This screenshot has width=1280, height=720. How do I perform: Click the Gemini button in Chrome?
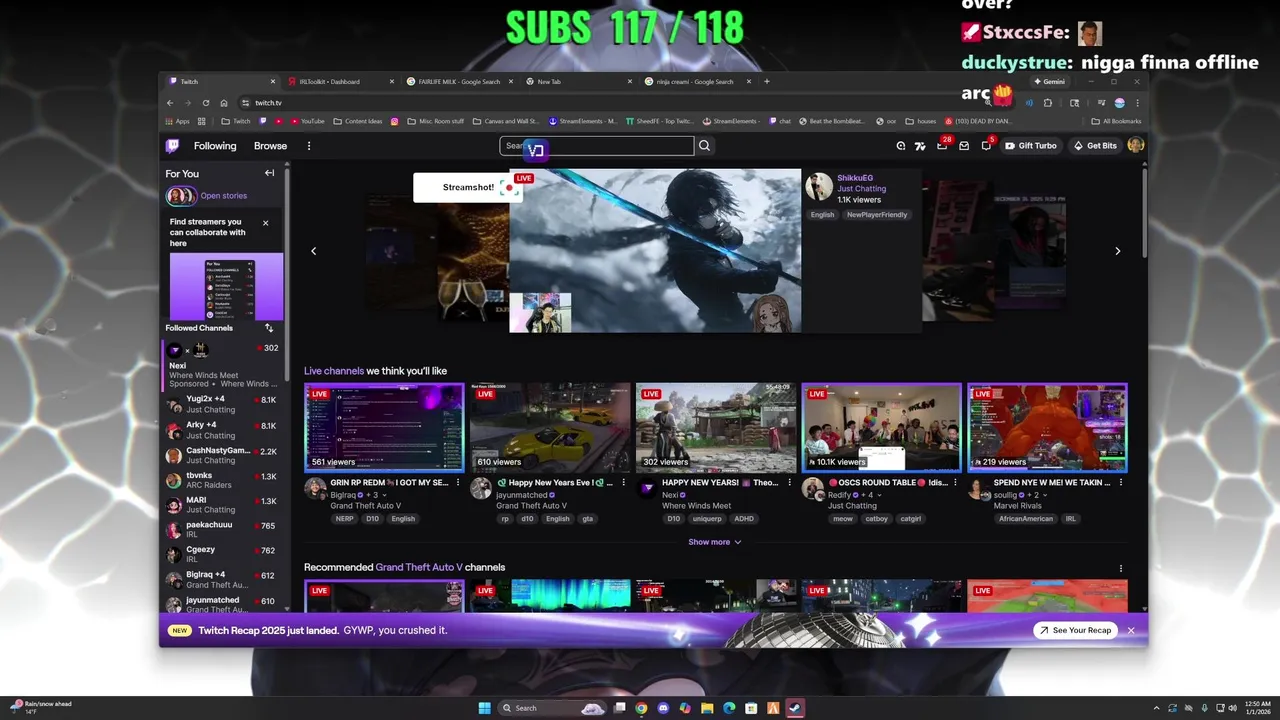click(1049, 81)
